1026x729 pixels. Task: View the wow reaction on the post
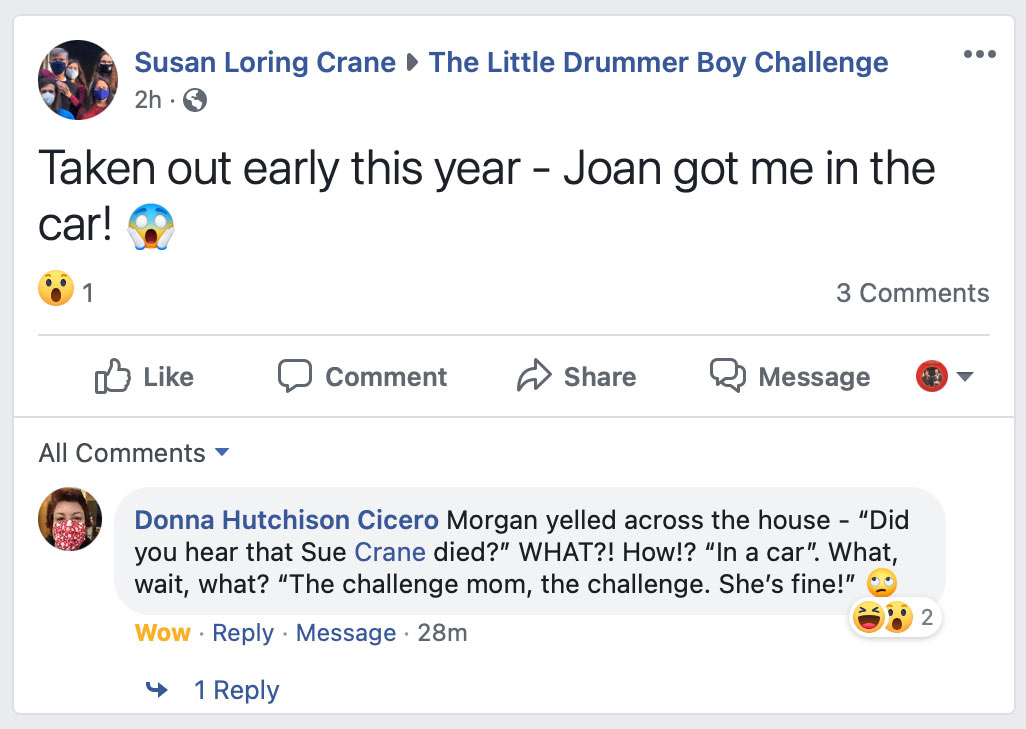click(56, 291)
